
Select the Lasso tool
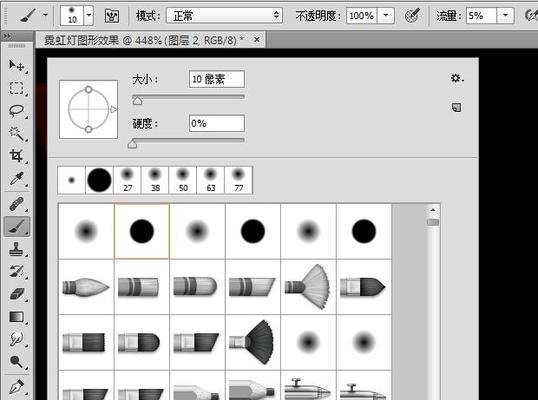pyautogui.click(x=16, y=111)
